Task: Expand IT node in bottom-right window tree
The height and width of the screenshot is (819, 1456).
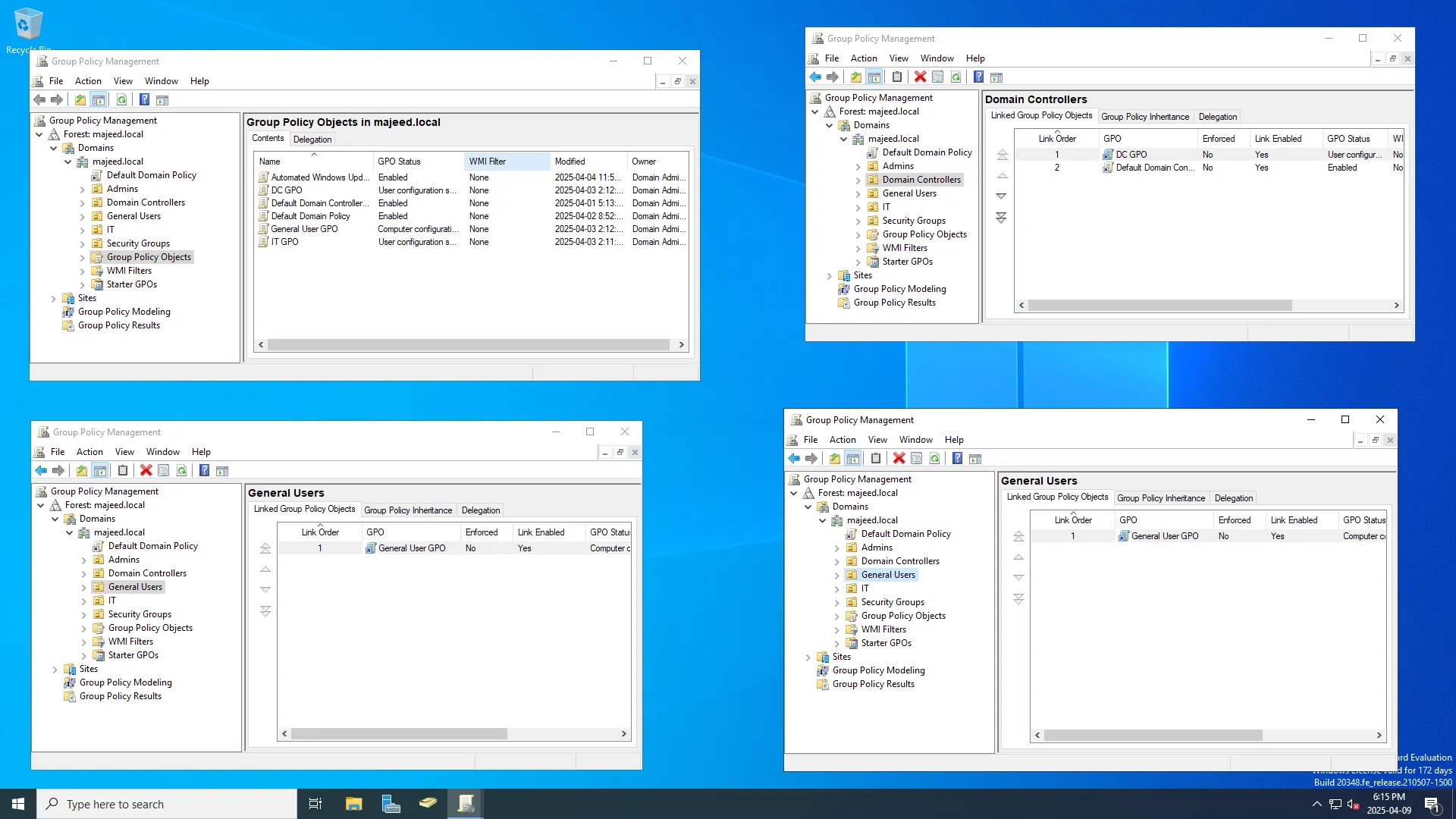Action: (837, 589)
